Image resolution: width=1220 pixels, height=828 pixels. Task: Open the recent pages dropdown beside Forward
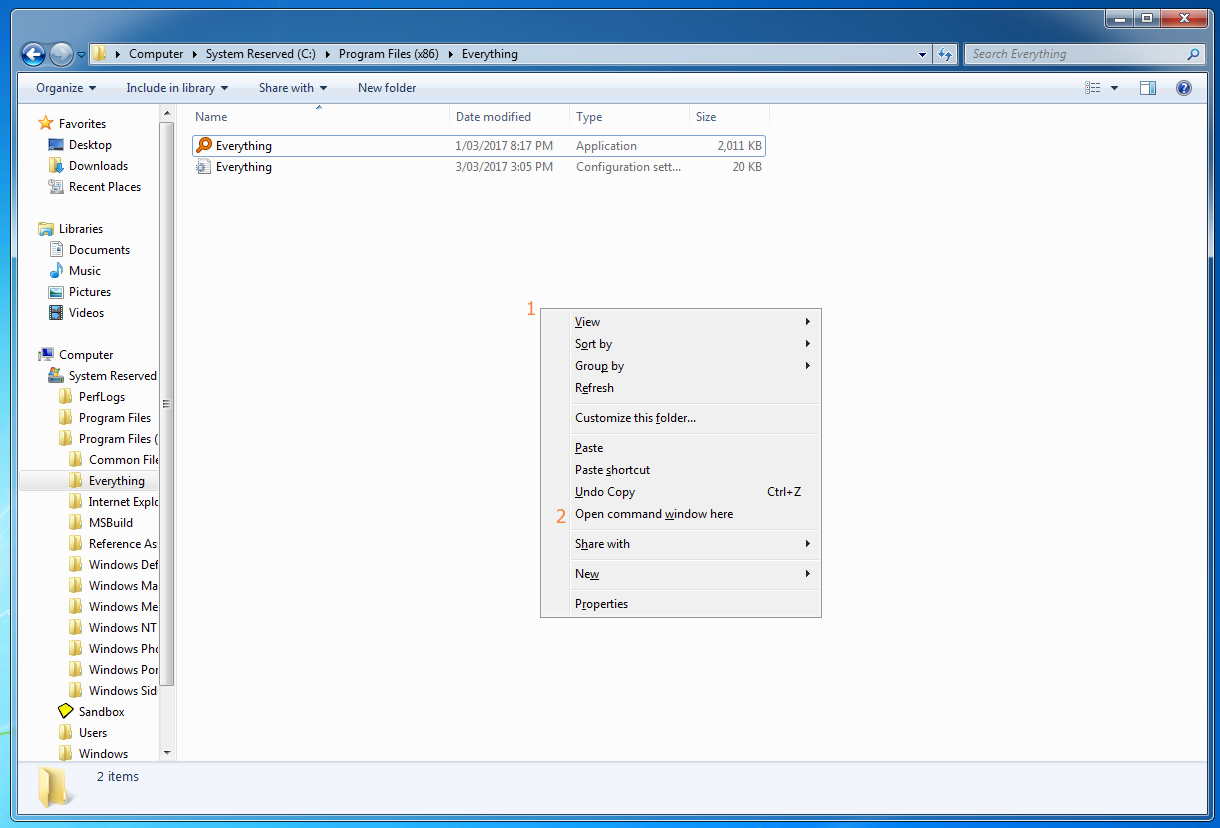point(80,55)
